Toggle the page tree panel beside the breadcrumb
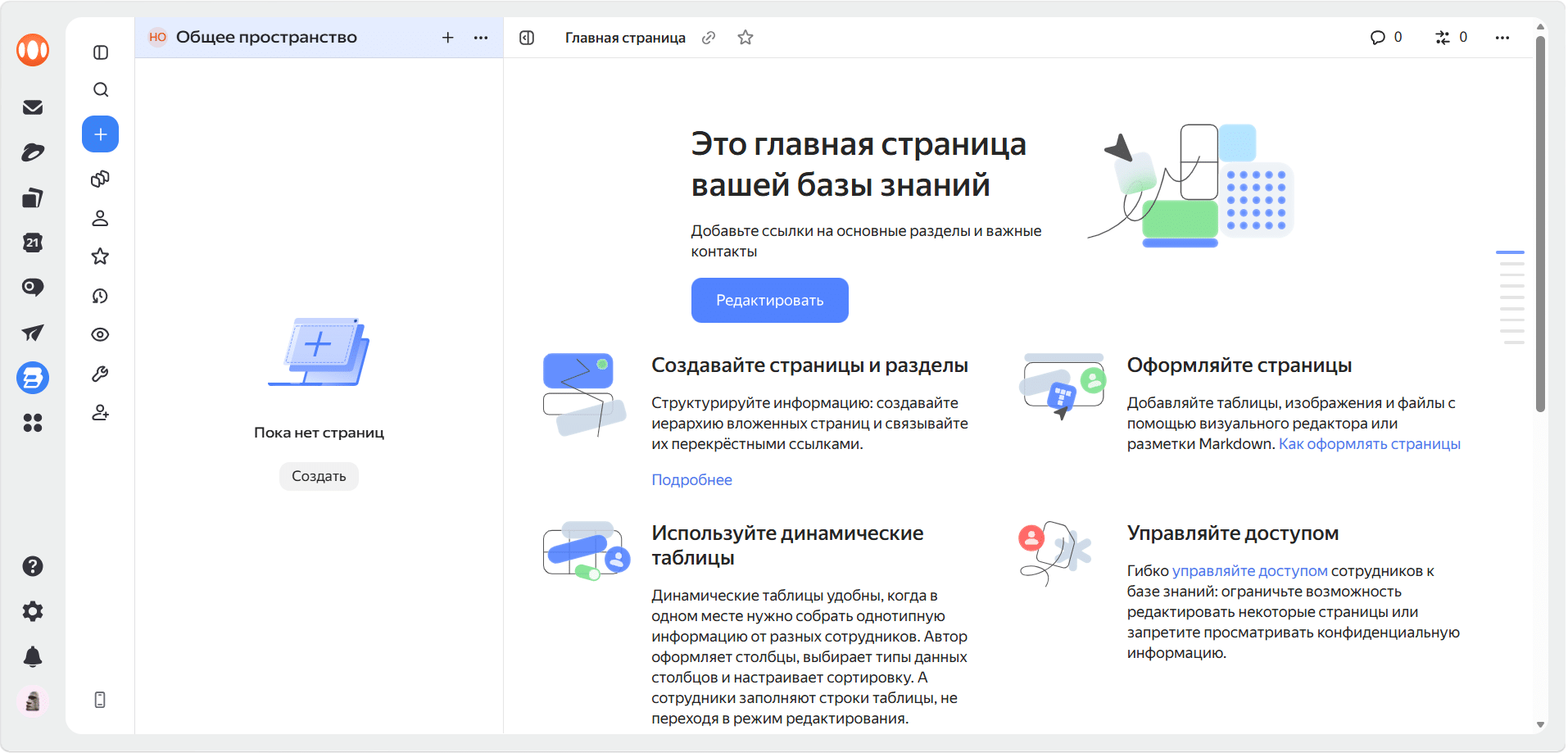This screenshot has height=753, width=1568. coord(527,38)
